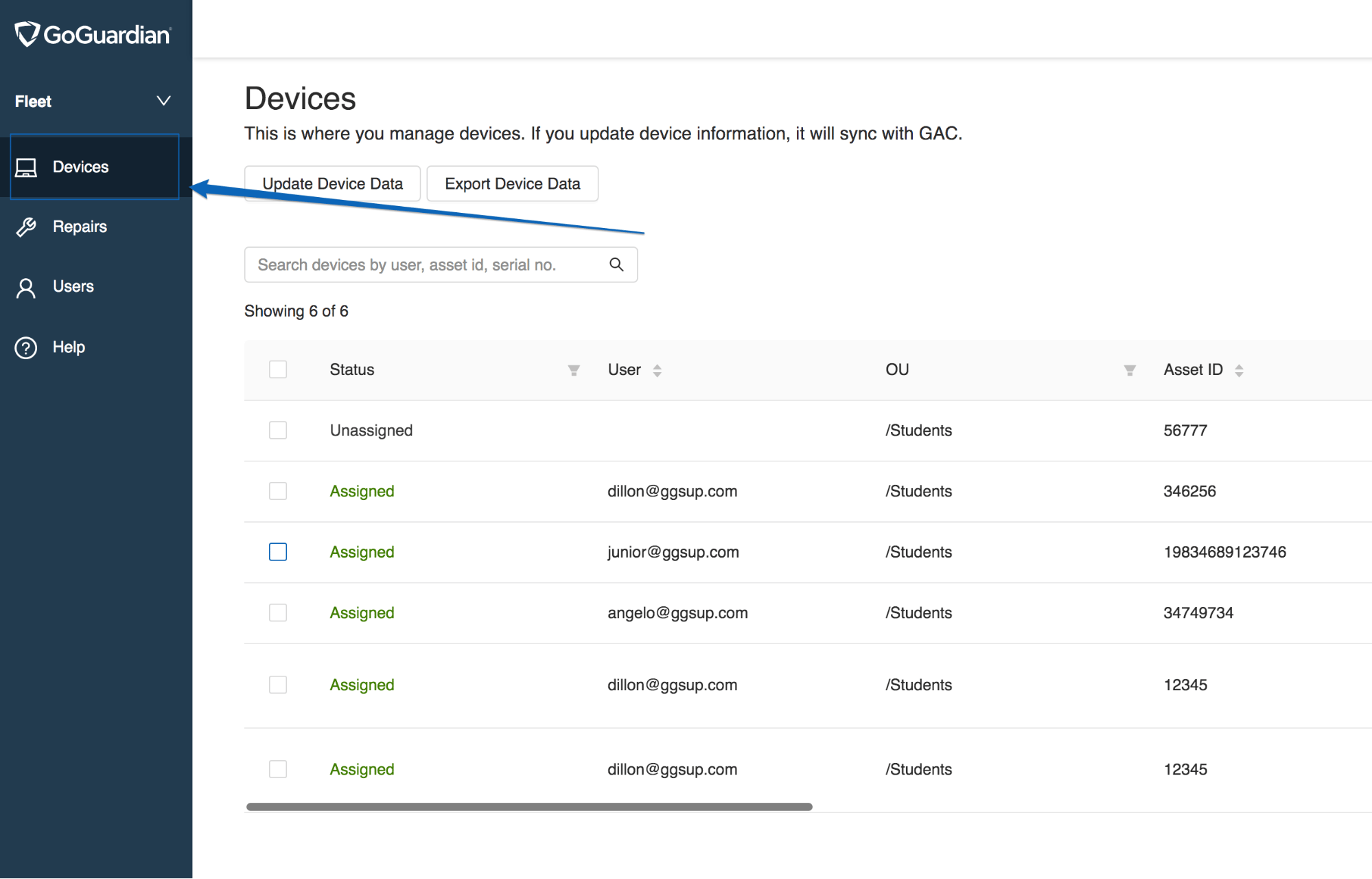This screenshot has height=879, width=1372.
Task: Expand the Fleet product dropdown chevron
Action: tap(163, 101)
